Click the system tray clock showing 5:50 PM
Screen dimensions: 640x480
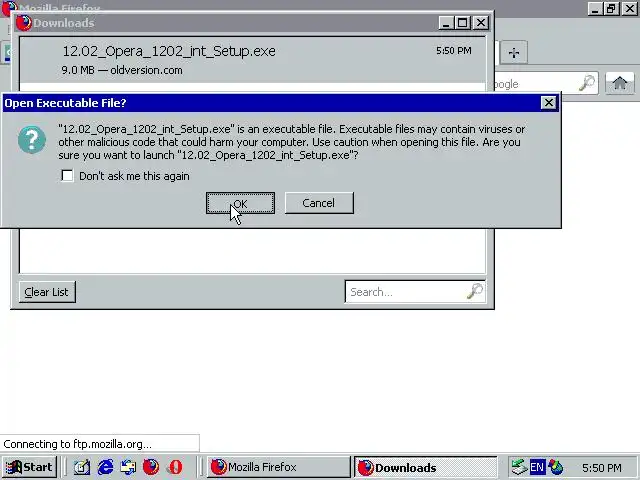[x=602, y=467]
